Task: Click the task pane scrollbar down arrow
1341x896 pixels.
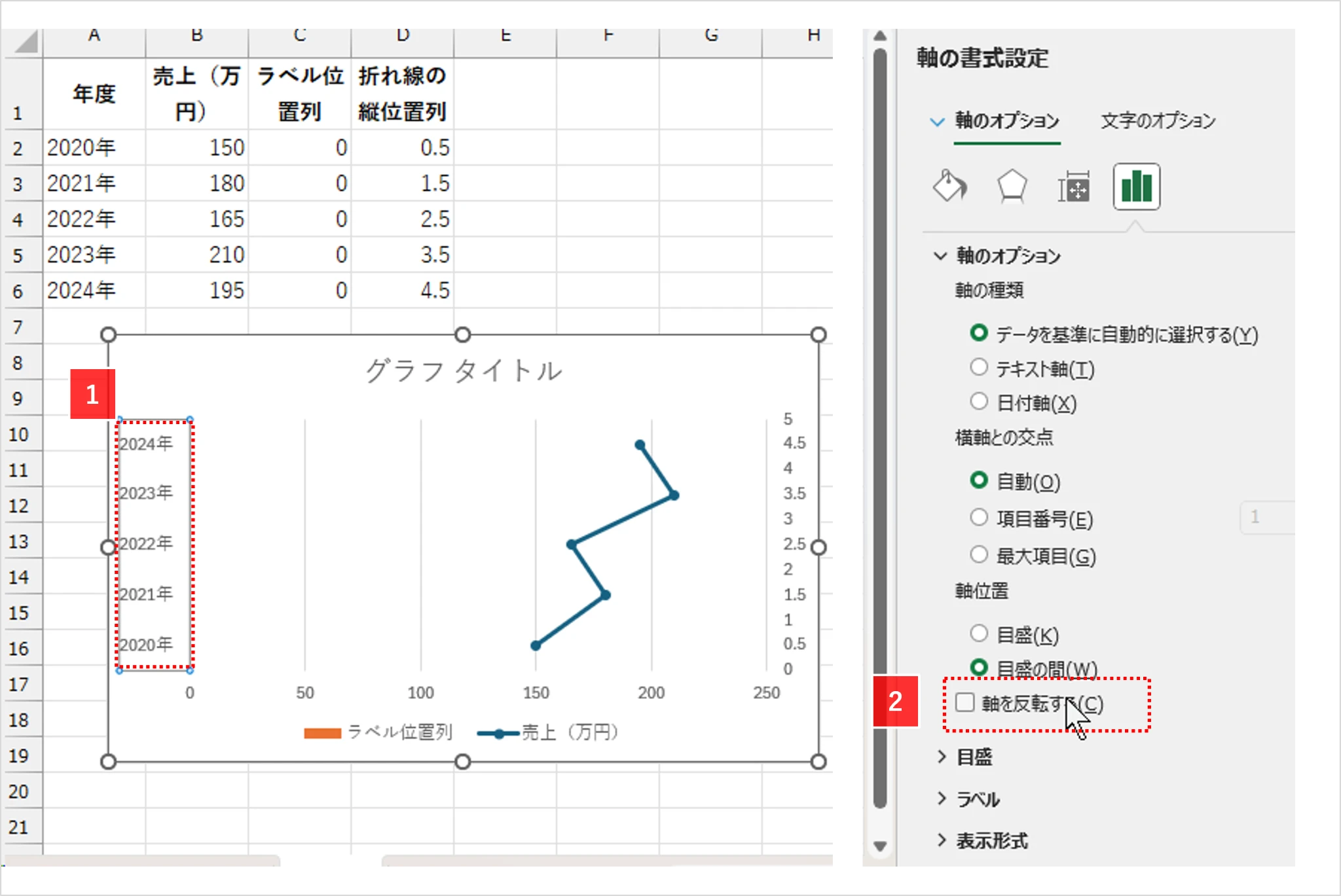Action: point(879,846)
